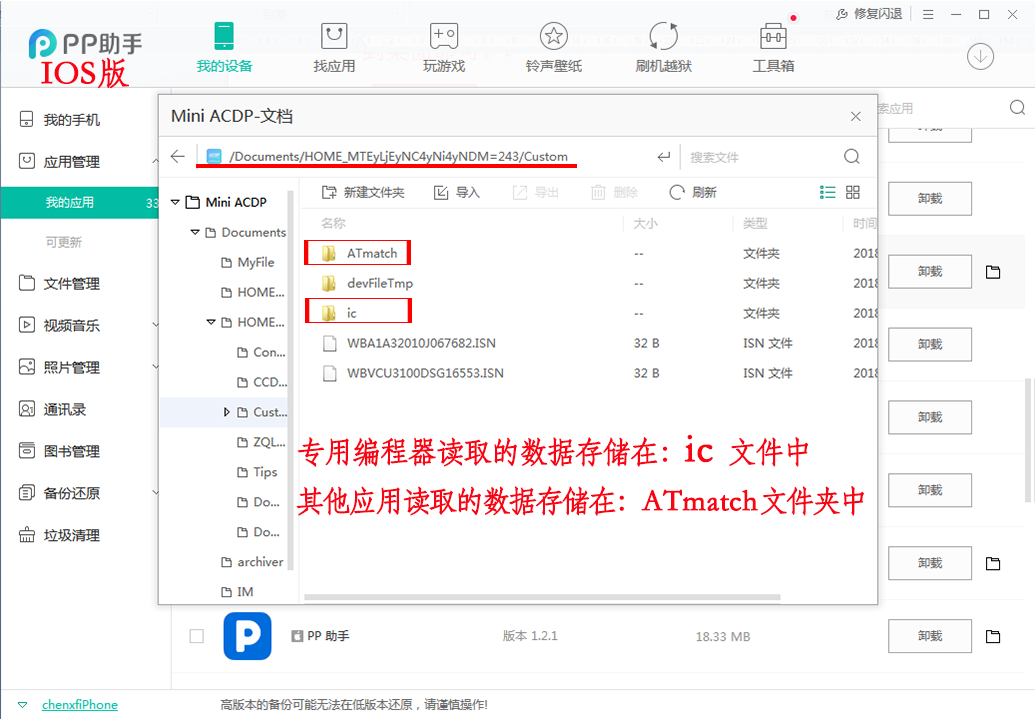
Task: Click 卸载 button for PP 助手
Action: [x=929, y=636]
